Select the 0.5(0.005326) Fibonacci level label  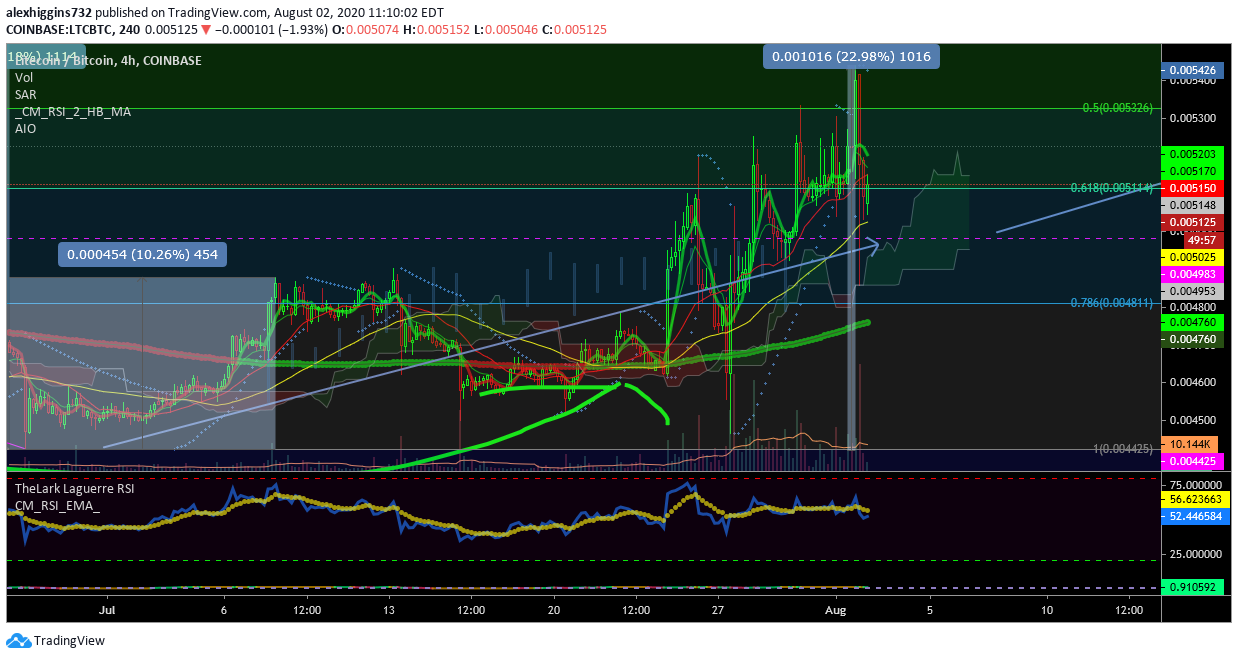1118,107
